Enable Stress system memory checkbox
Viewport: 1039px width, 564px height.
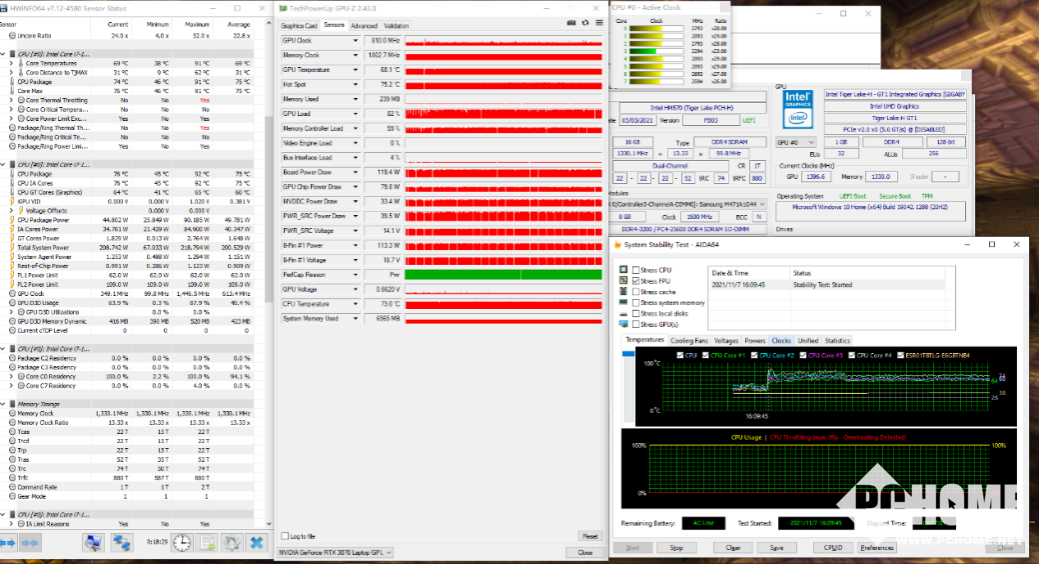[x=636, y=303]
